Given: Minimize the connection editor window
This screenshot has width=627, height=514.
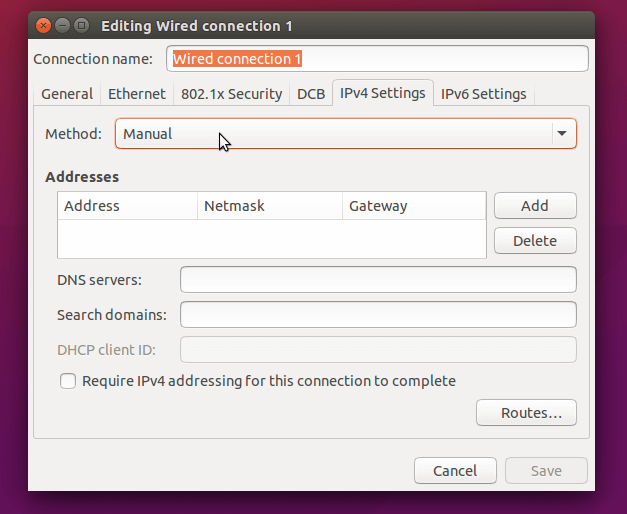Looking at the screenshot, I should tap(62, 24).
